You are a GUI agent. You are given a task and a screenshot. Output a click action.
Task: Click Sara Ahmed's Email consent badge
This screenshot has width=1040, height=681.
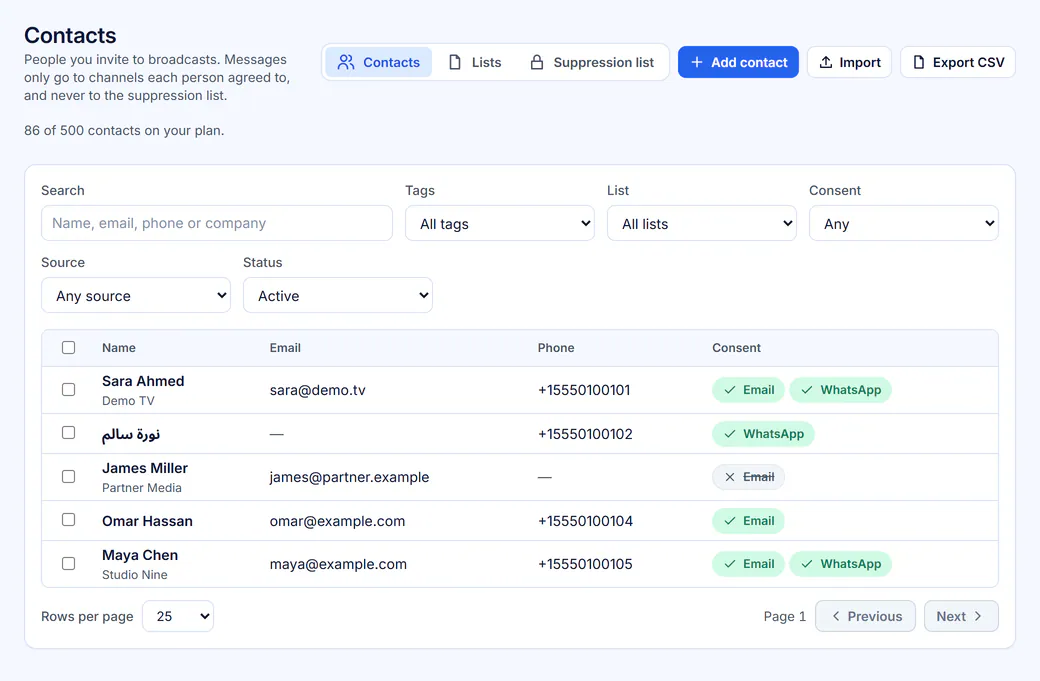[748, 390]
